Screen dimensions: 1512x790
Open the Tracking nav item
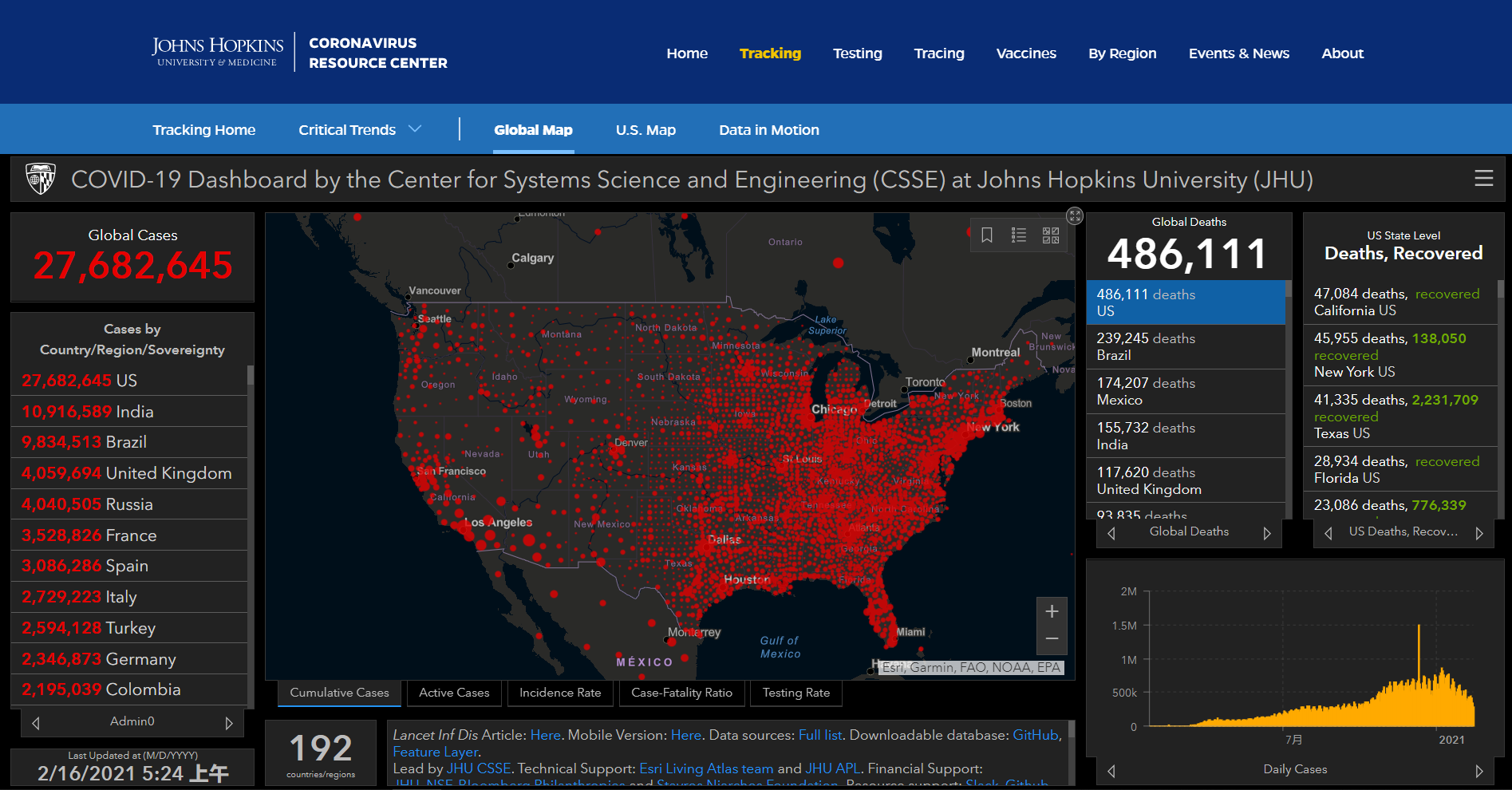(770, 53)
